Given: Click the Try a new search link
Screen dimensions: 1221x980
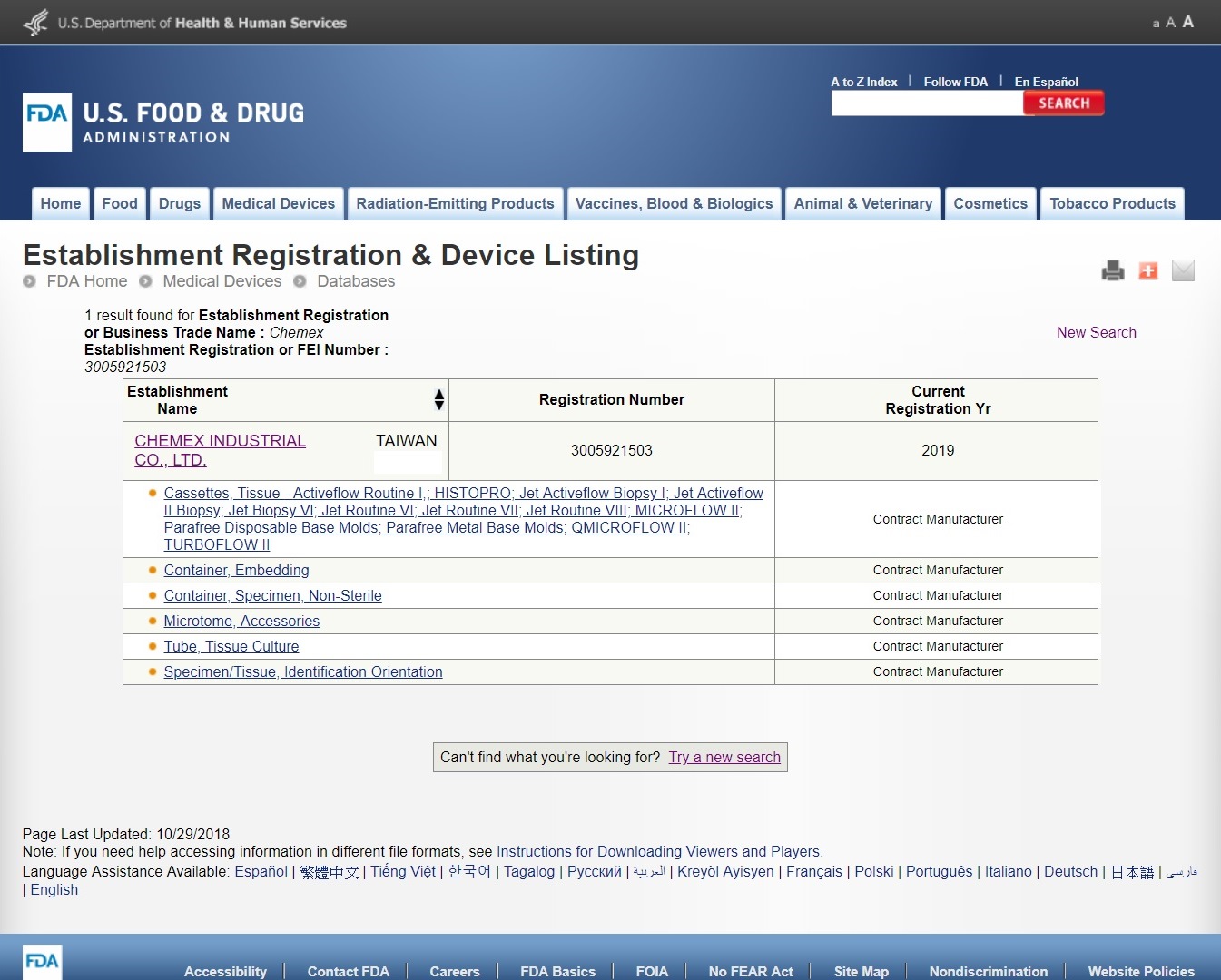Looking at the screenshot, I should coord(724,758).
